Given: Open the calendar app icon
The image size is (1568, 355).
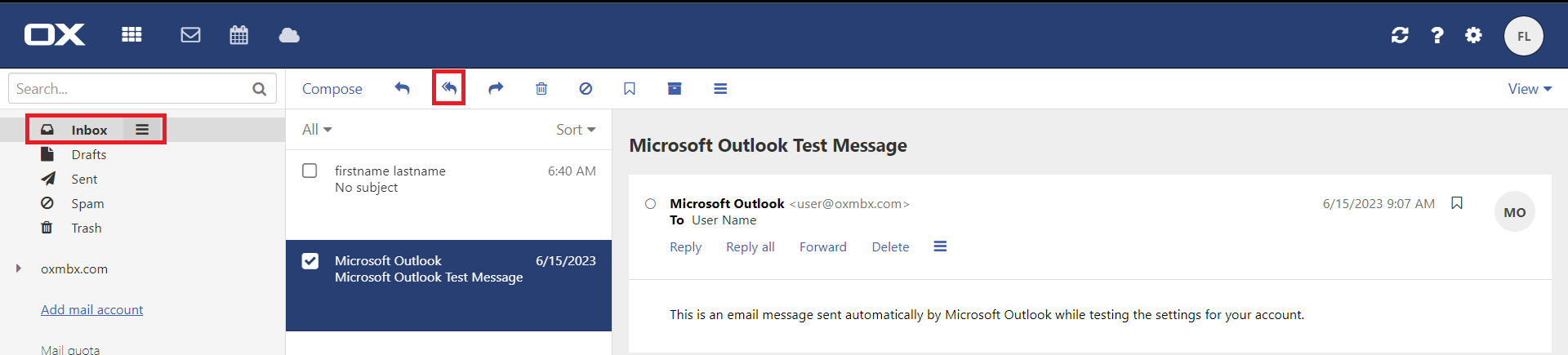Looking at the screenshot, I should [238, 35].
